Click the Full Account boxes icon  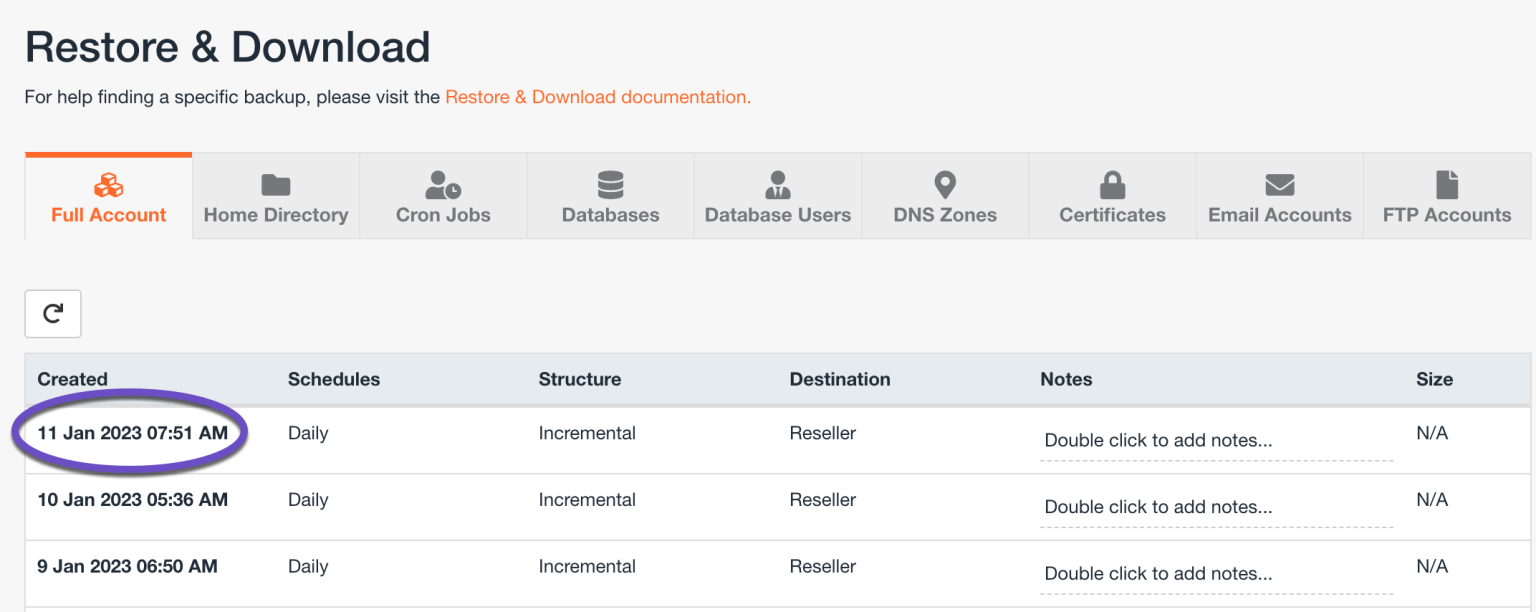[108, 185]
